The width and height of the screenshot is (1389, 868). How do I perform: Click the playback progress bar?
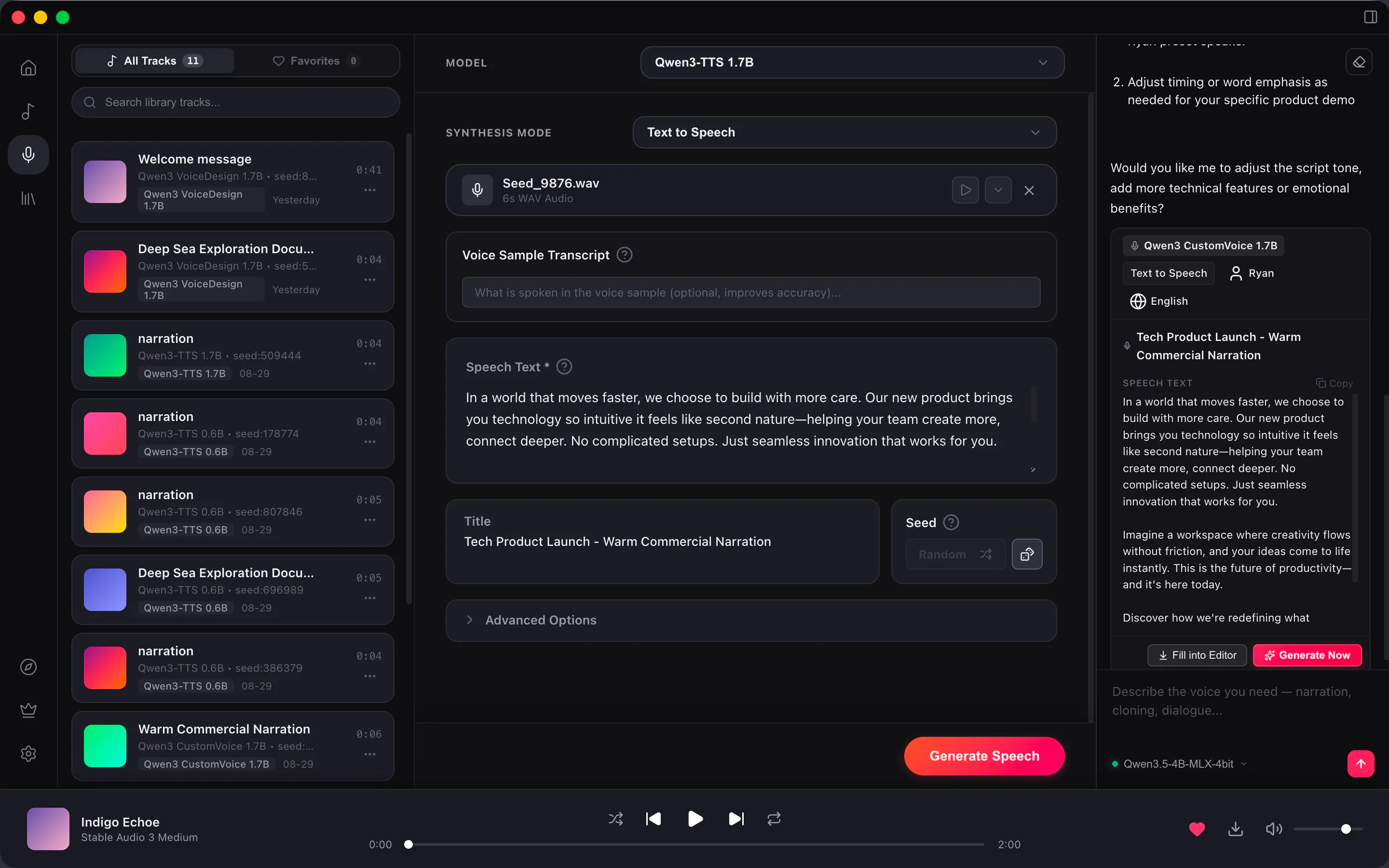click(x=695, y=844)
